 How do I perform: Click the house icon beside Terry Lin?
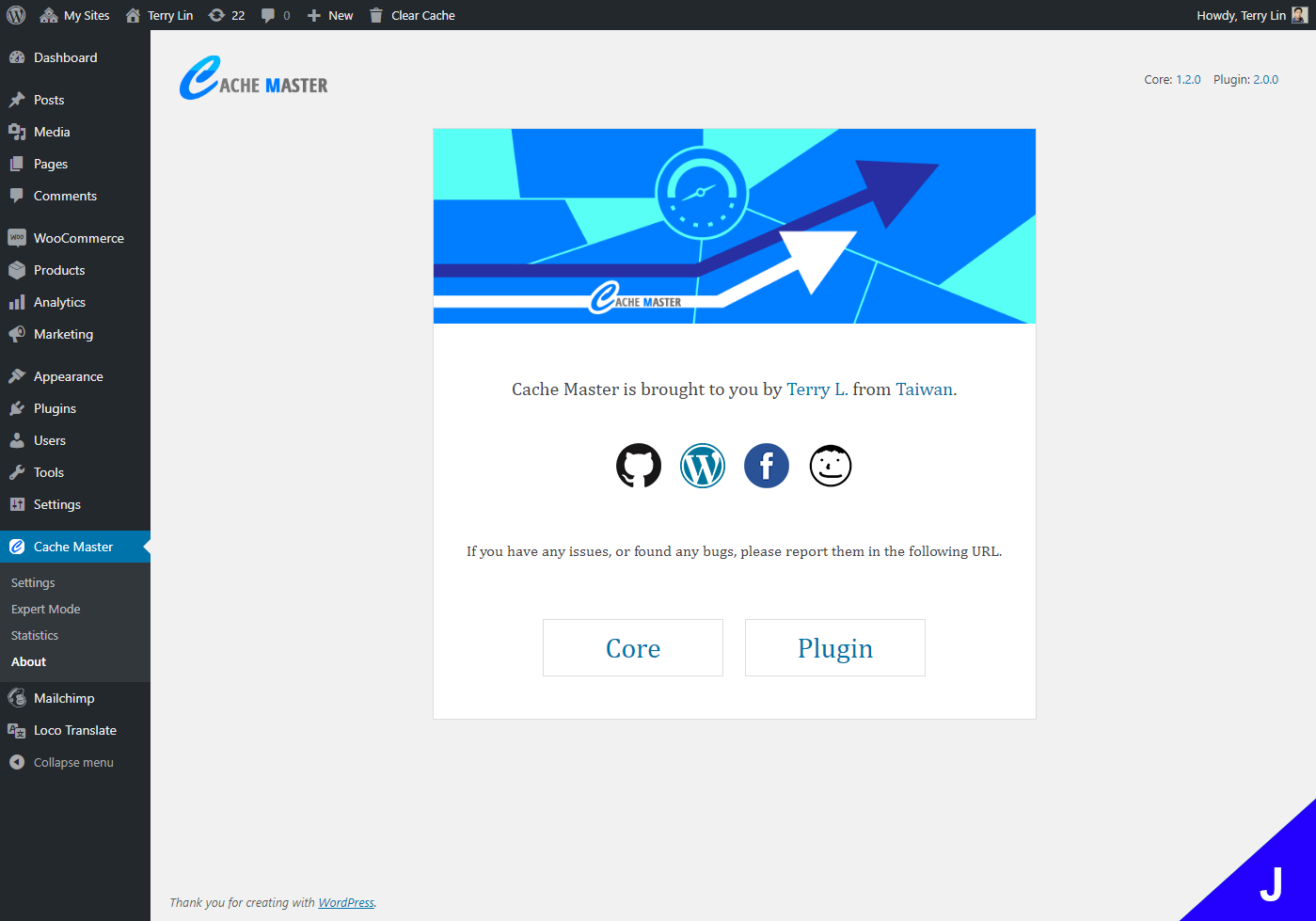(x=134, y=15)
